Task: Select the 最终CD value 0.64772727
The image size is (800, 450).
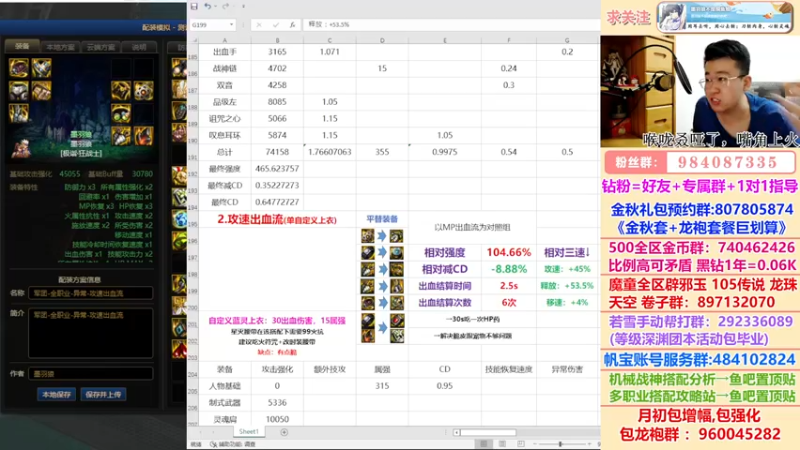Action: pos(277,203)
